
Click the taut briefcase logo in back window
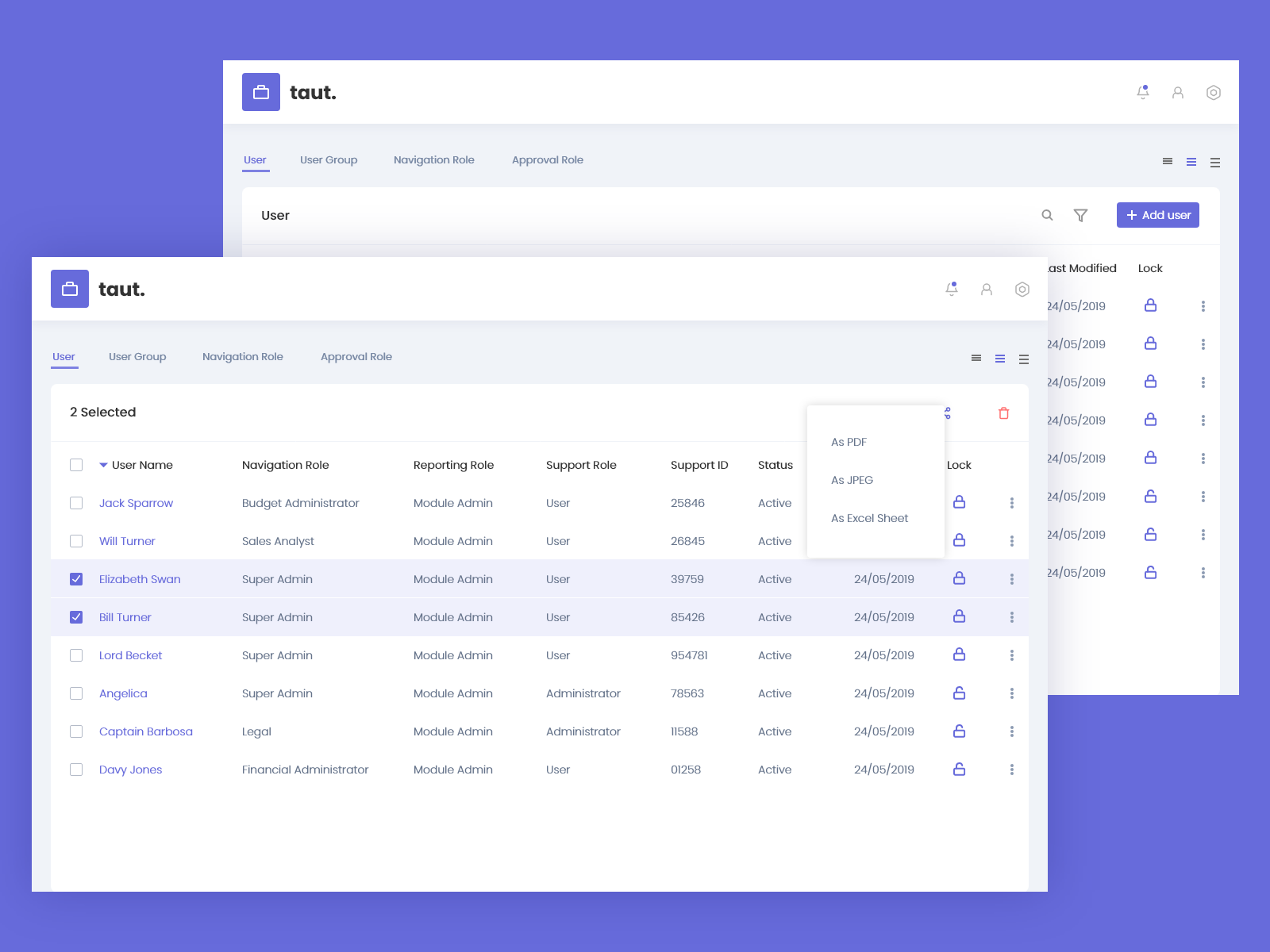(261, 92)
